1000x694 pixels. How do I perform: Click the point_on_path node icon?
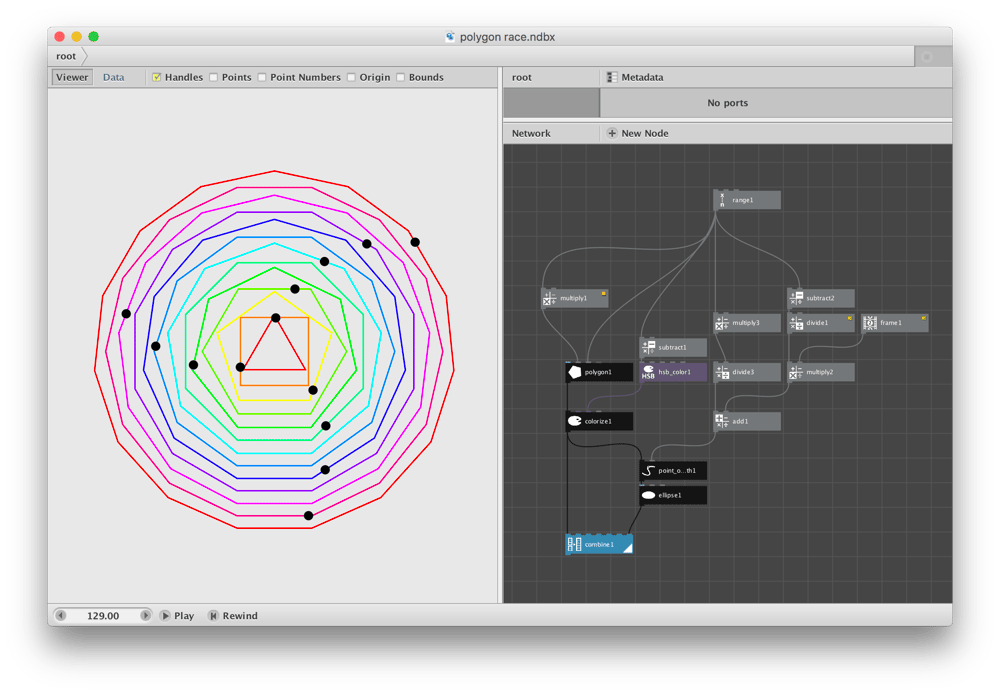pyautogui.click(x=648, y=471)
